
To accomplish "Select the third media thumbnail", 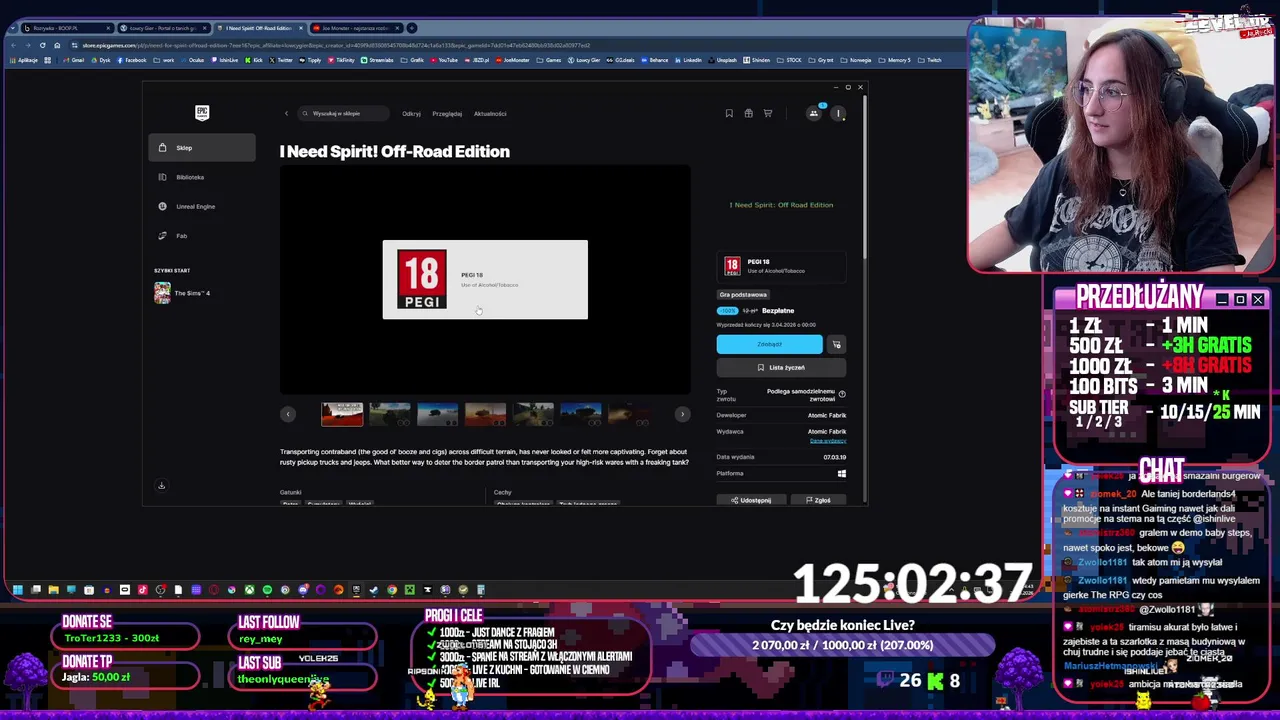I will tap(438, 414).
